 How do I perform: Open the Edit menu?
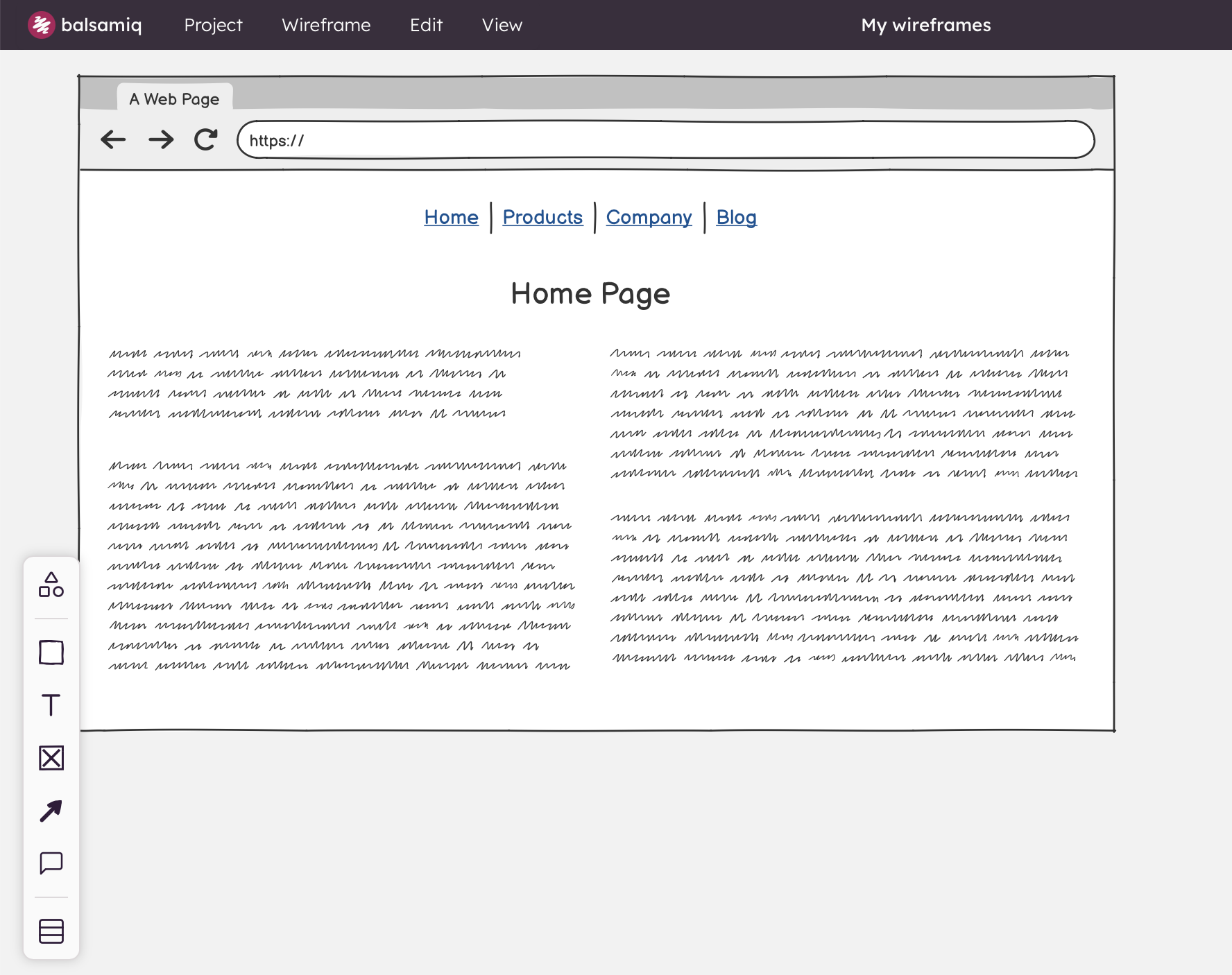[426, 25]
